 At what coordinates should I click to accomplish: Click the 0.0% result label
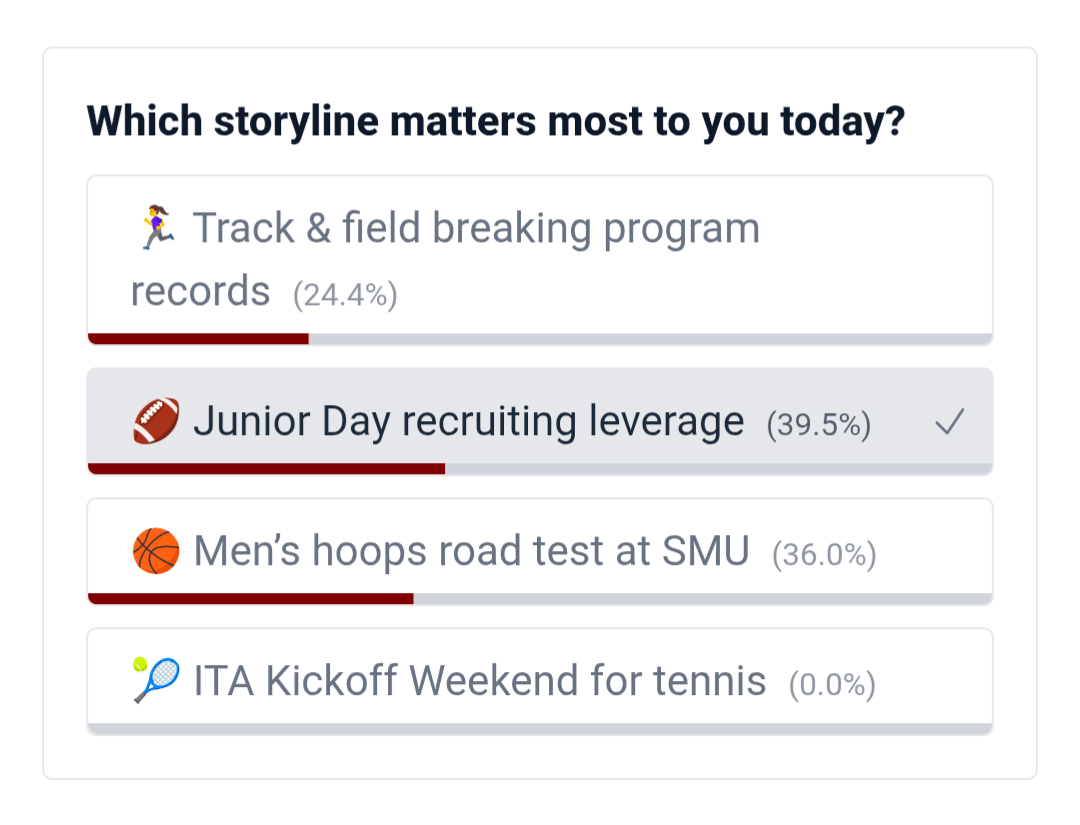tap(832, 685)
